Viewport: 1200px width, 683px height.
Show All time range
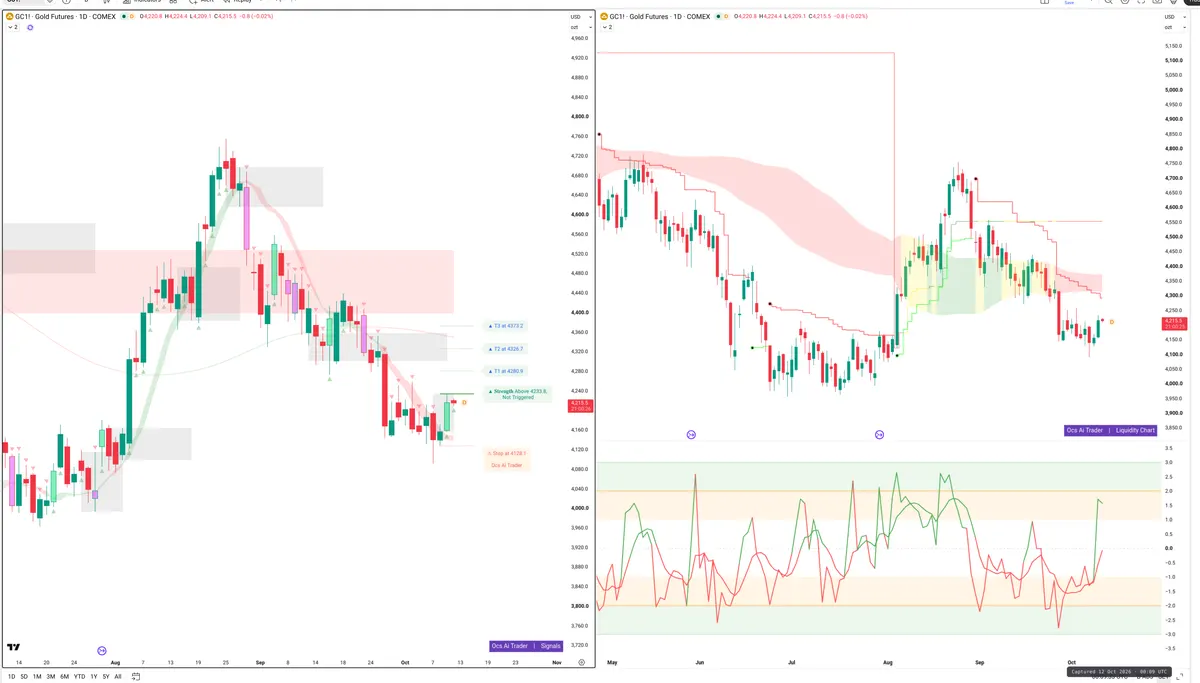click(x=118, y=676)
